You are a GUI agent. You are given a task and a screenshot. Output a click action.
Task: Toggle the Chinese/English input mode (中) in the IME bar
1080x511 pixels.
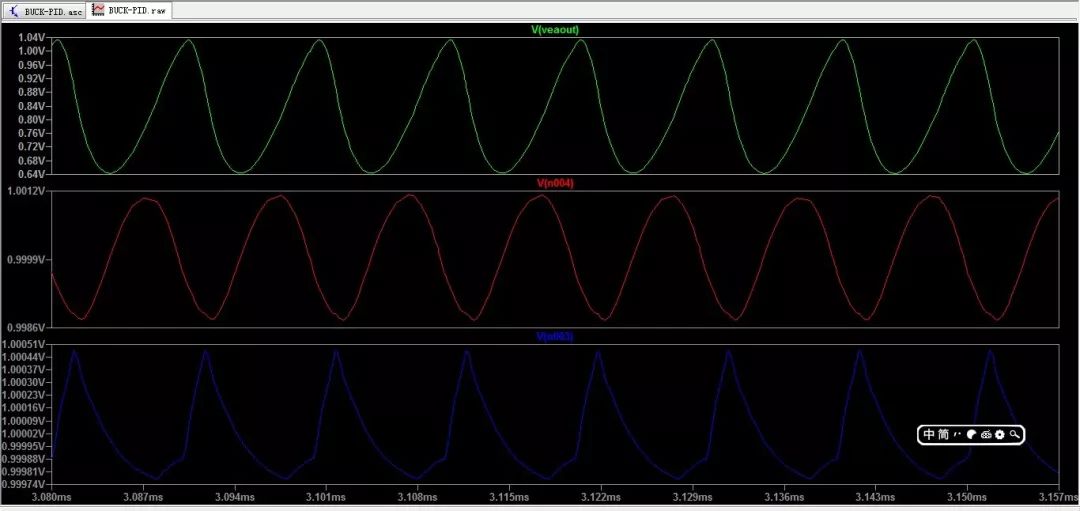[x=929, y=435]
